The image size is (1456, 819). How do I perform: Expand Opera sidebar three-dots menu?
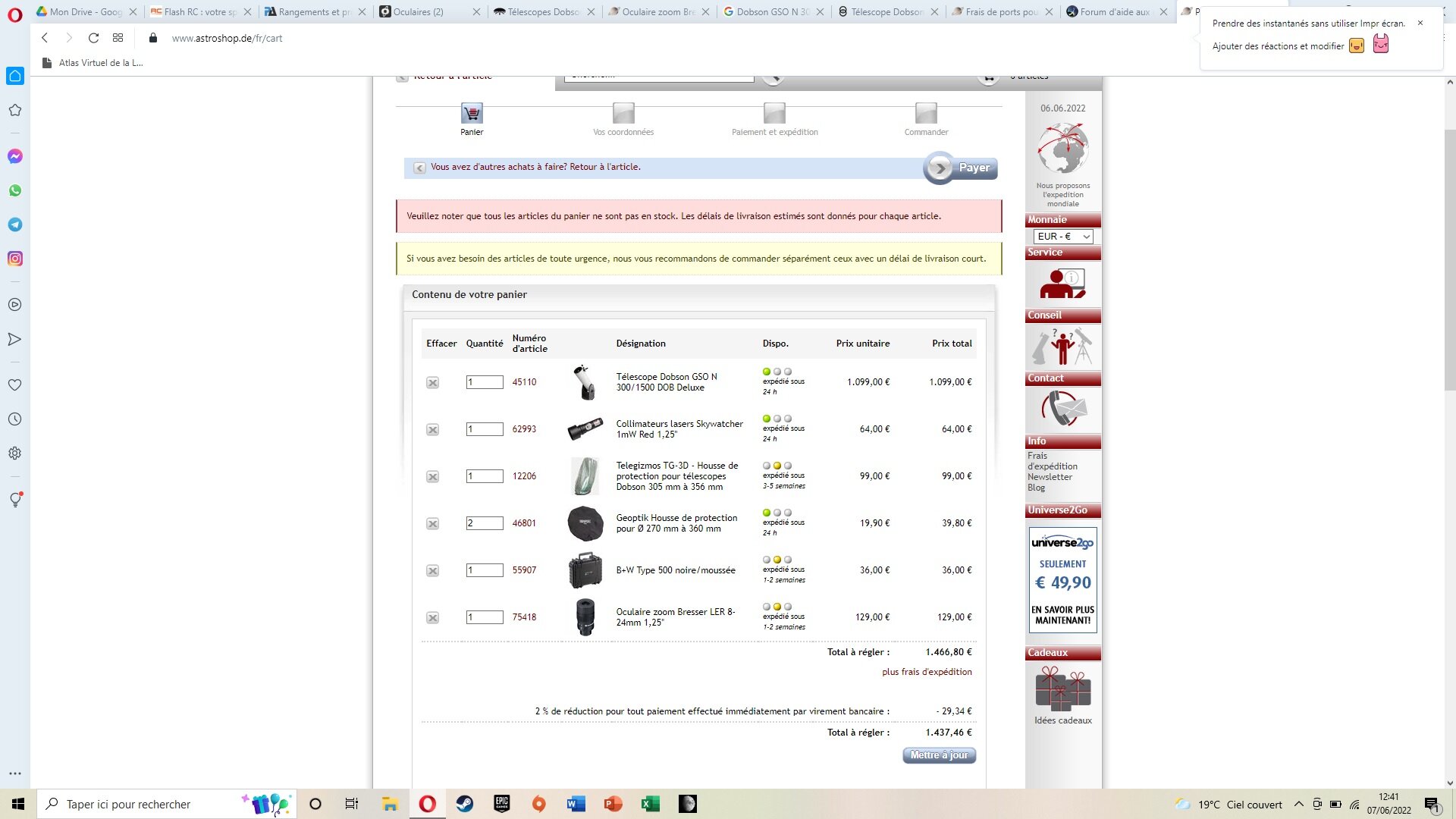(x=14, y=773)
